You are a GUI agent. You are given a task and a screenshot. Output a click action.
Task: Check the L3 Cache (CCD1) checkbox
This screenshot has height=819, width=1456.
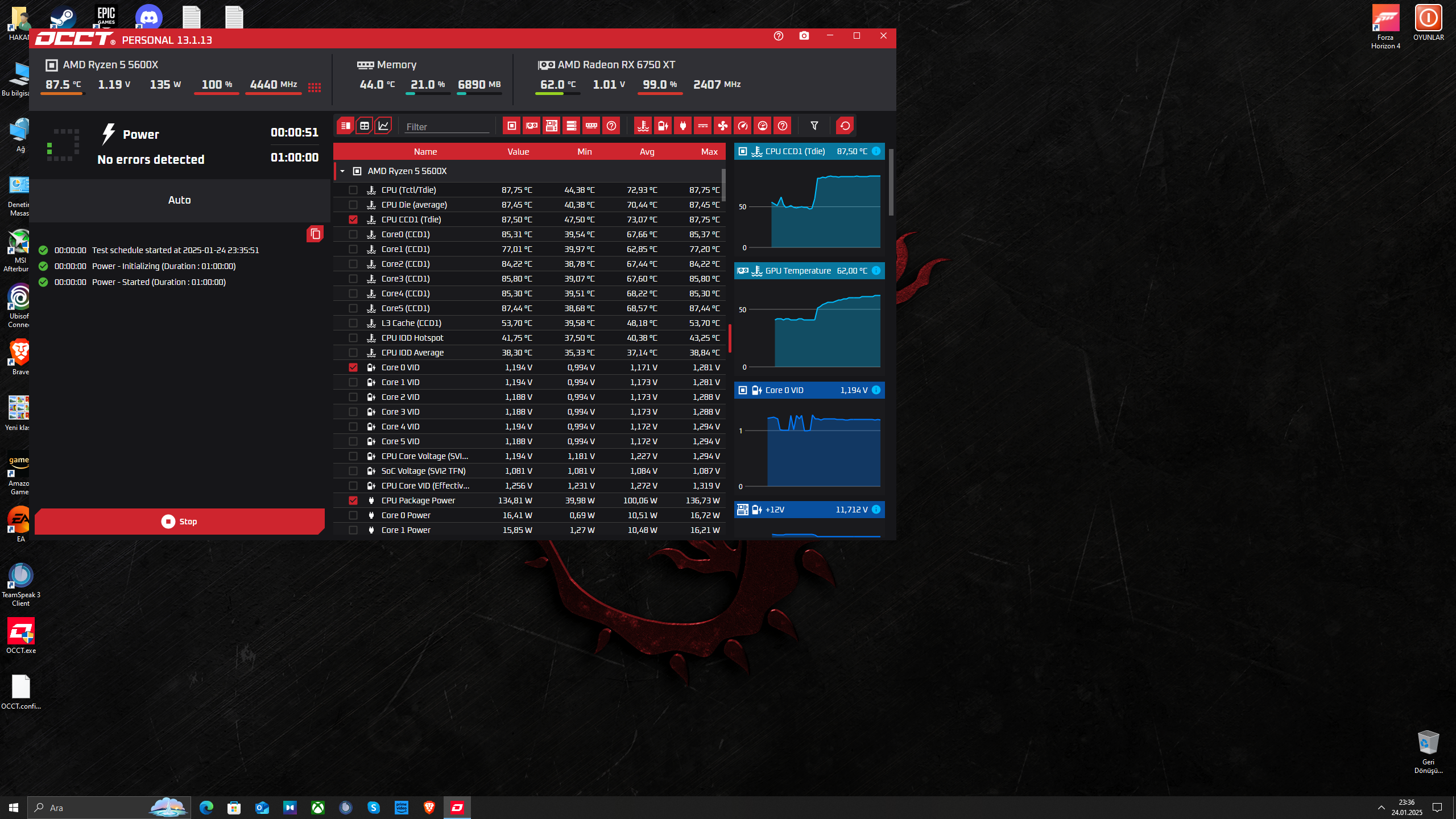[x=353, y=323]
